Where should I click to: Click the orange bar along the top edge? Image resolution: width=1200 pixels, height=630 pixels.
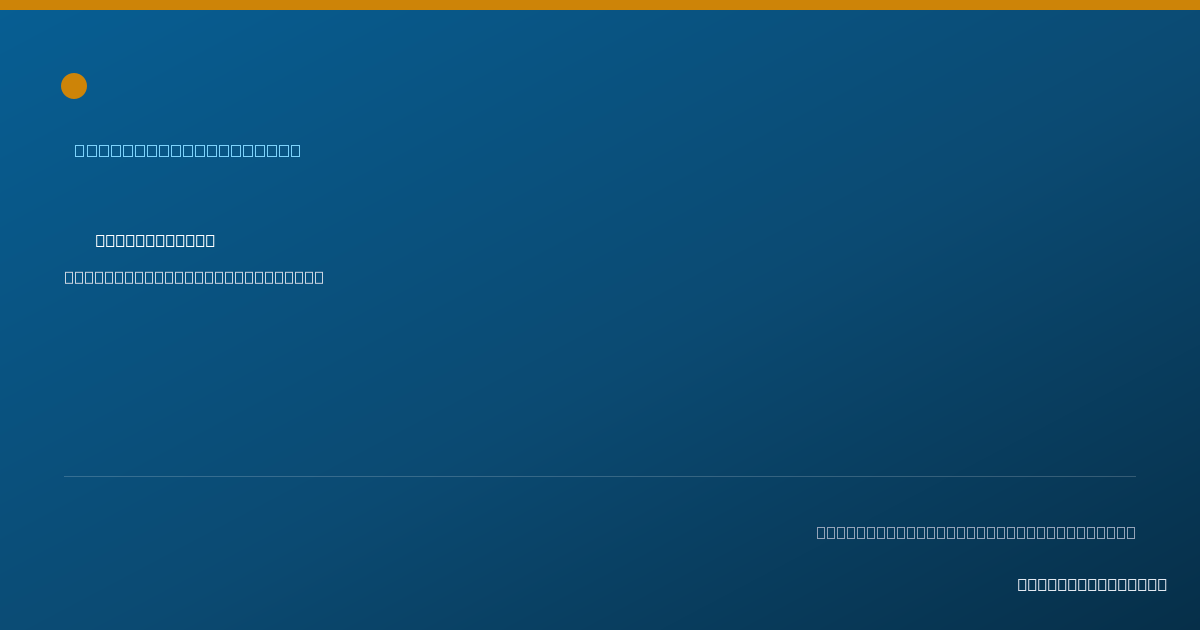tap(600, 5)
